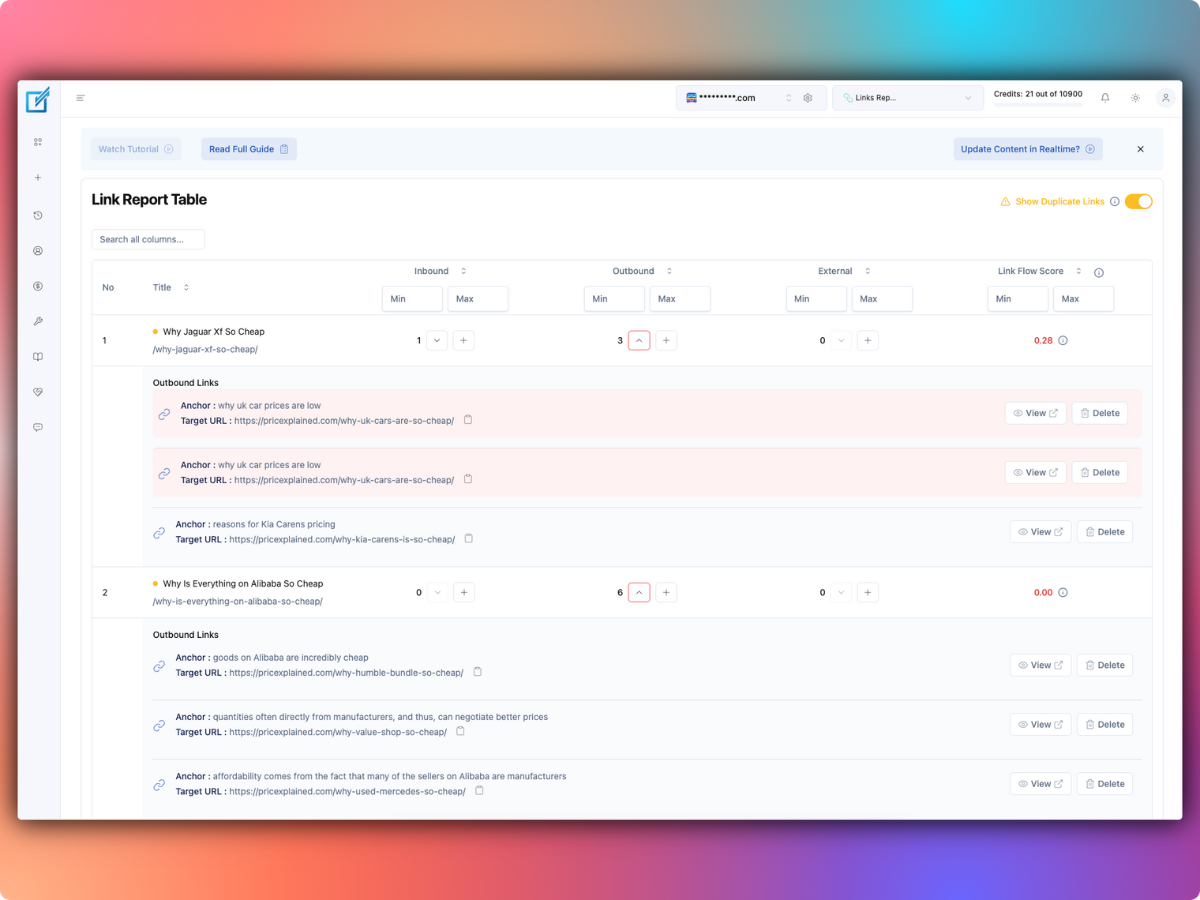
Task: Copy the why-used-mercedes-so-cheap target URL
Action: [x=480, y=790]
